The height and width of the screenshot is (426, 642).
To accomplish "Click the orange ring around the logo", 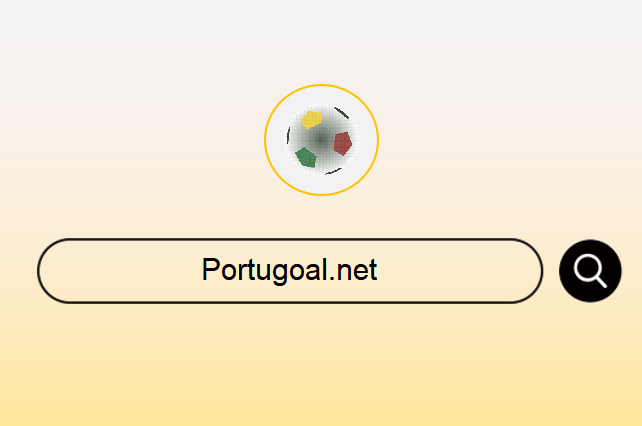I will [x=321, y=85].
